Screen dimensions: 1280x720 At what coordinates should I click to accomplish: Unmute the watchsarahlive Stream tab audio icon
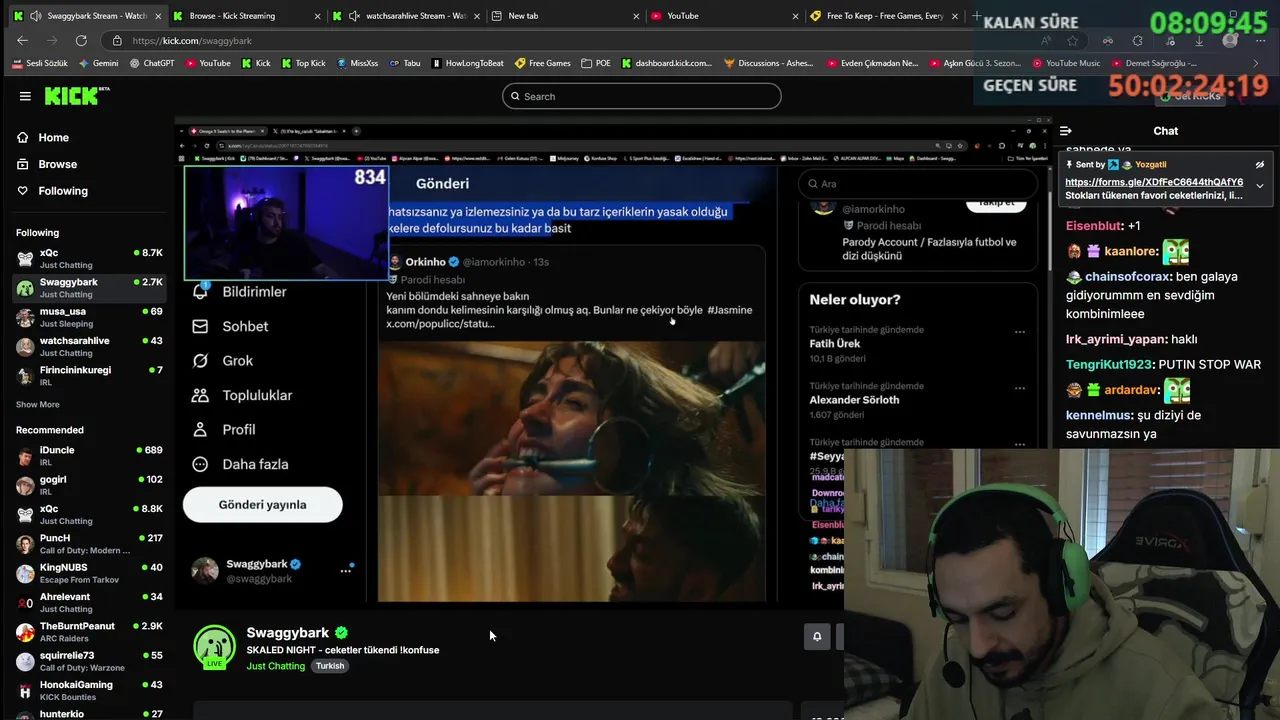(354, 16)
